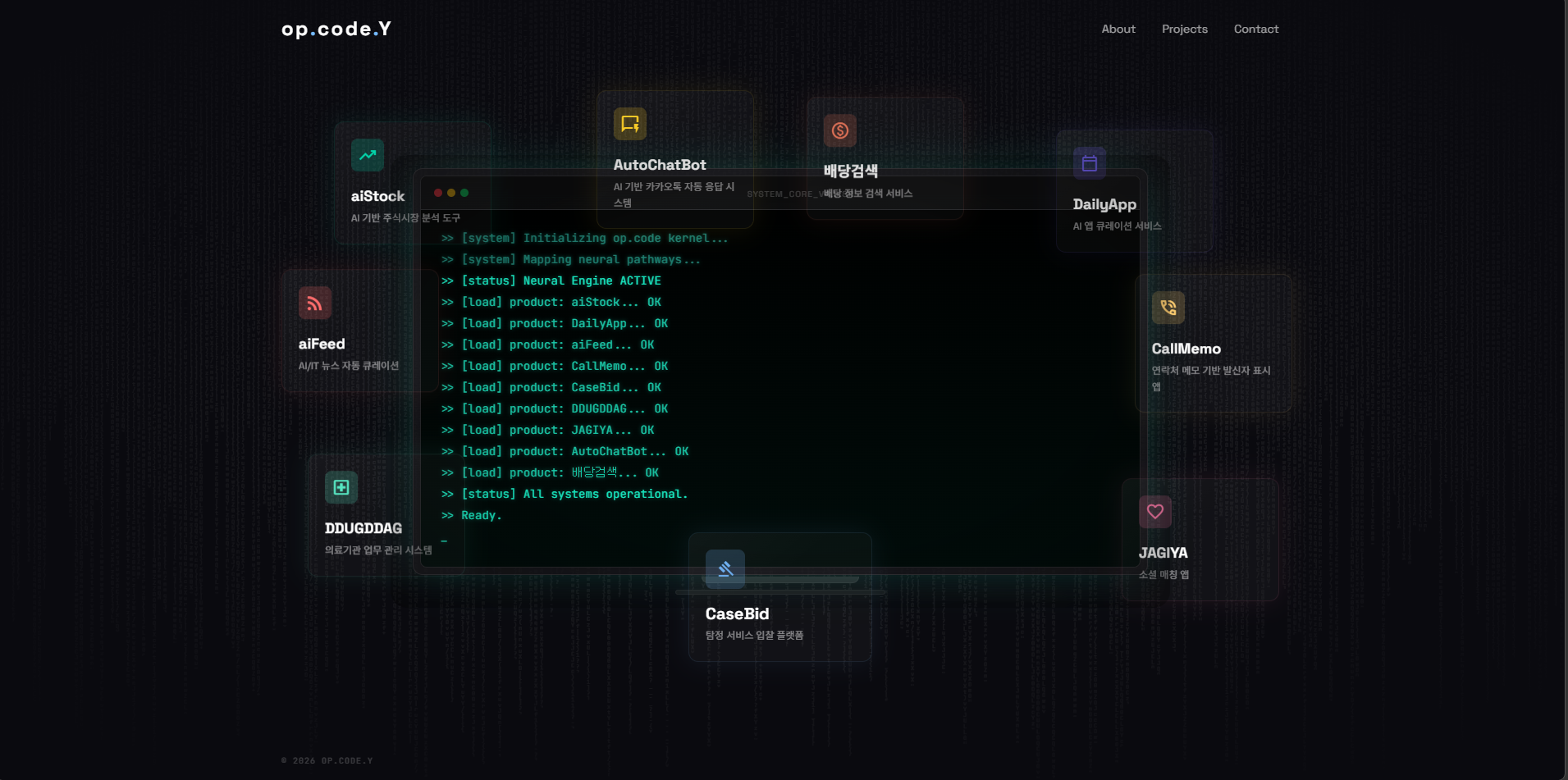Open the Contact link
Screen dimensions: 1568x780
click(x=1255, y=29)
